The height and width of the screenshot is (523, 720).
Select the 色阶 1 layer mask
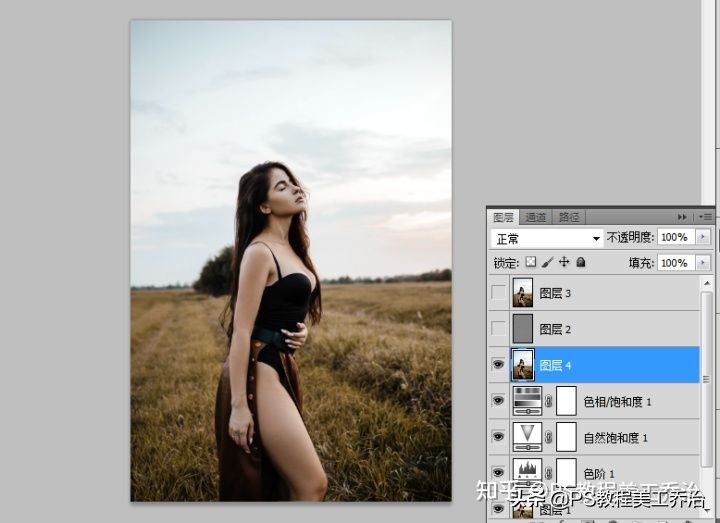click(566, 472)
